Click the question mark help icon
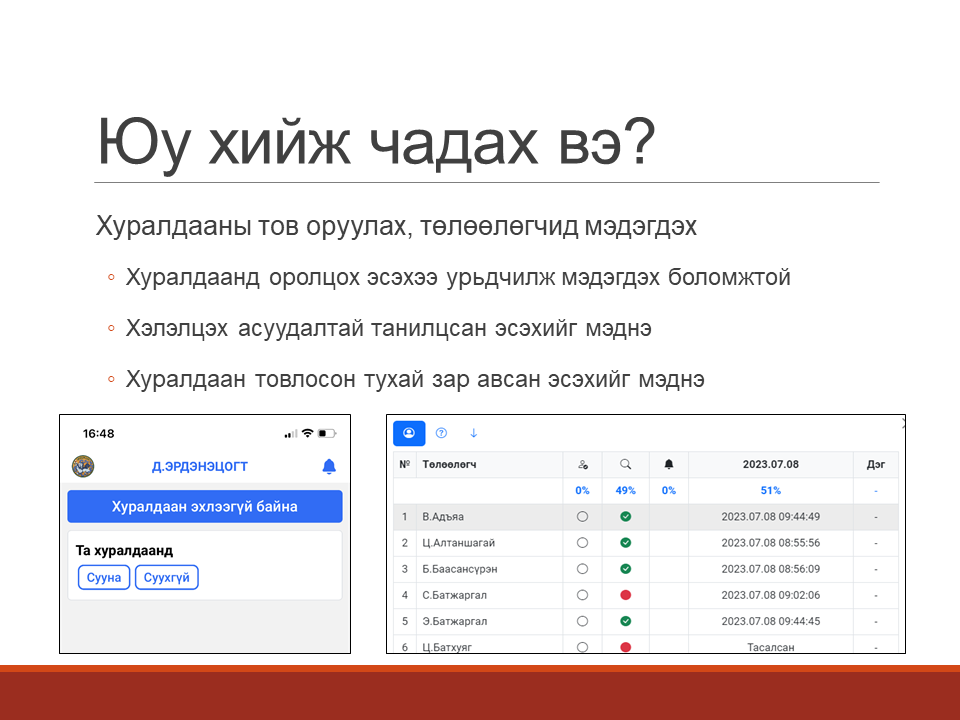The image size is (960, 720). click(441, 433)
